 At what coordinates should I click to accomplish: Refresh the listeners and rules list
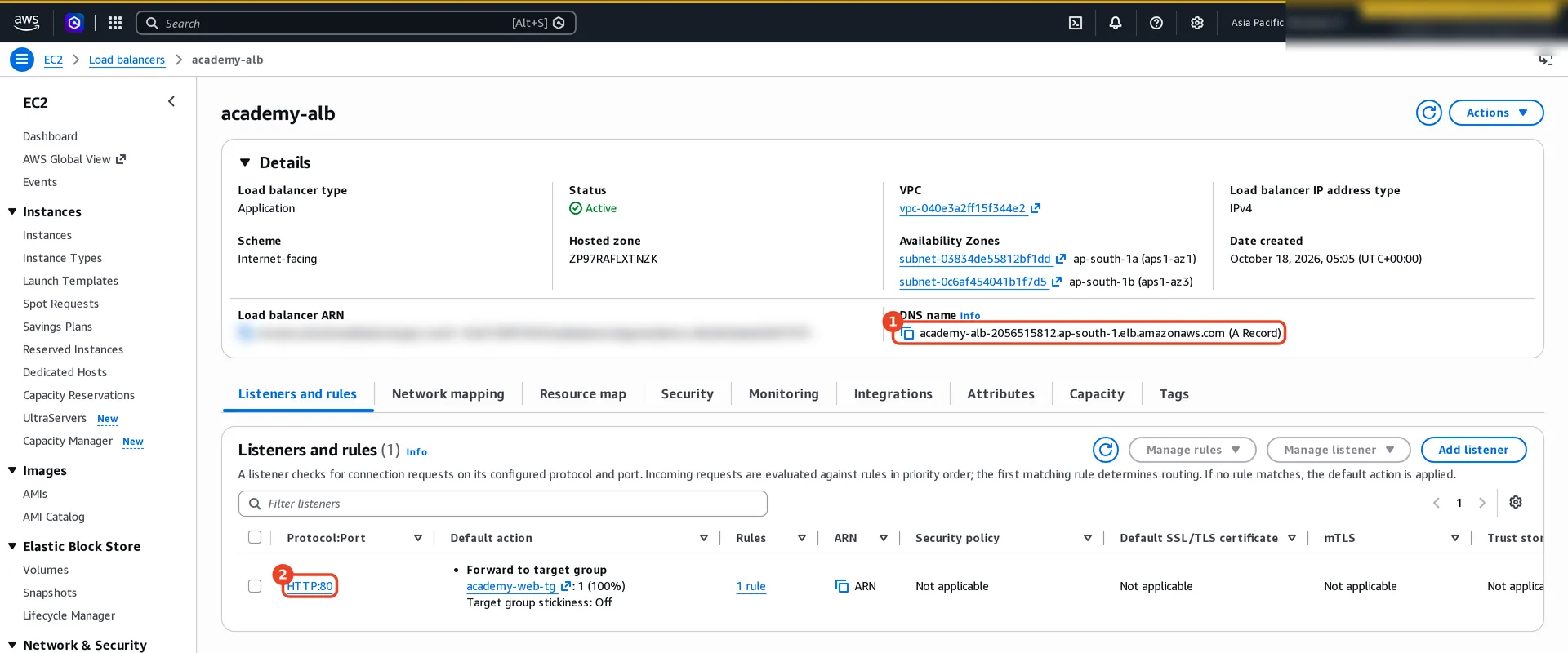pyautogui.click(x=1105, y=450)
